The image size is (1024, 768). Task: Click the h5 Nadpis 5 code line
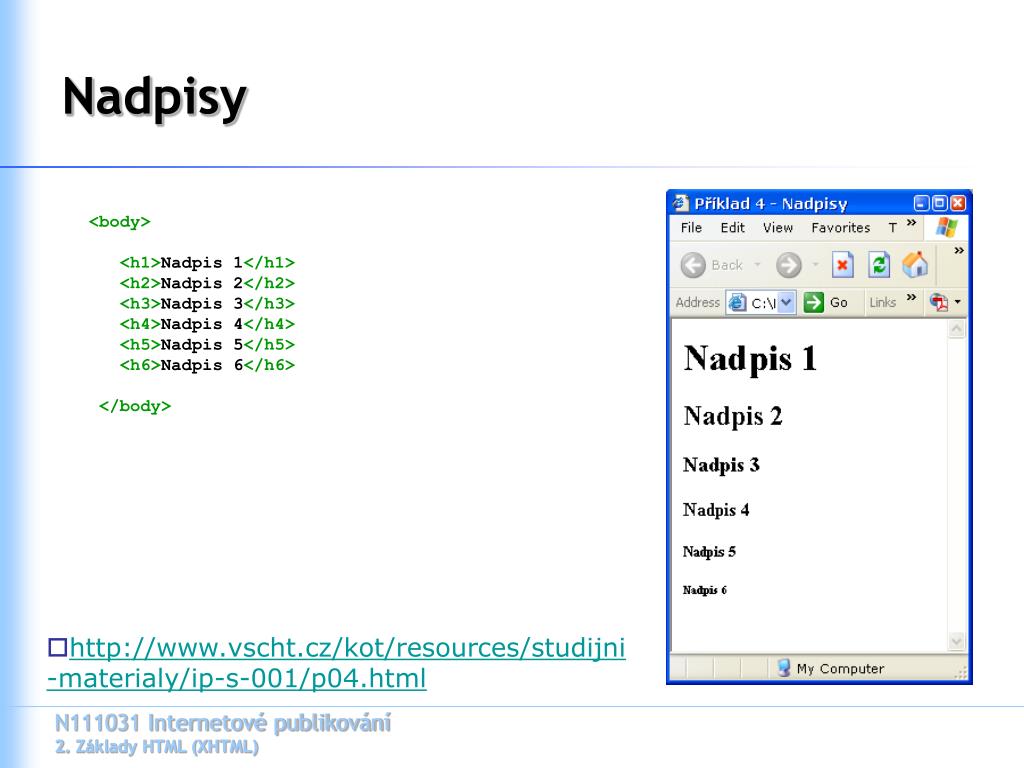[207, 345]
